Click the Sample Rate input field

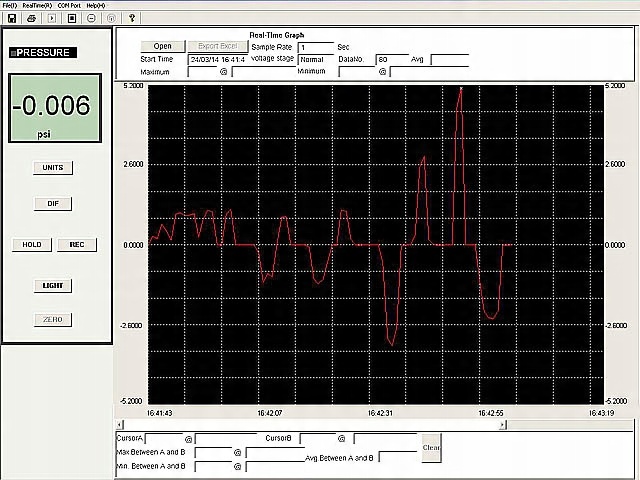(316, 47)
